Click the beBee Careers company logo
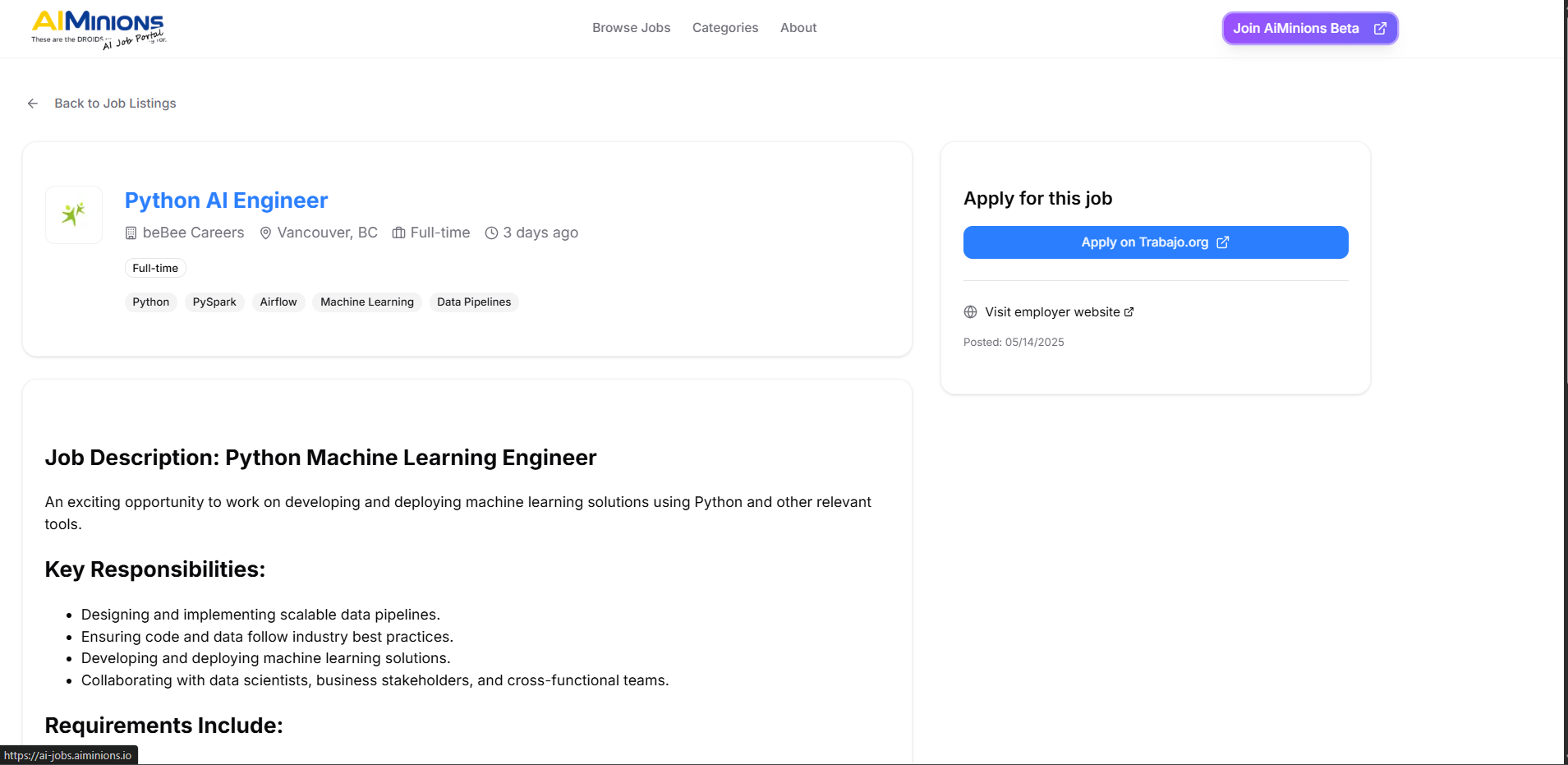 point(74,214)
